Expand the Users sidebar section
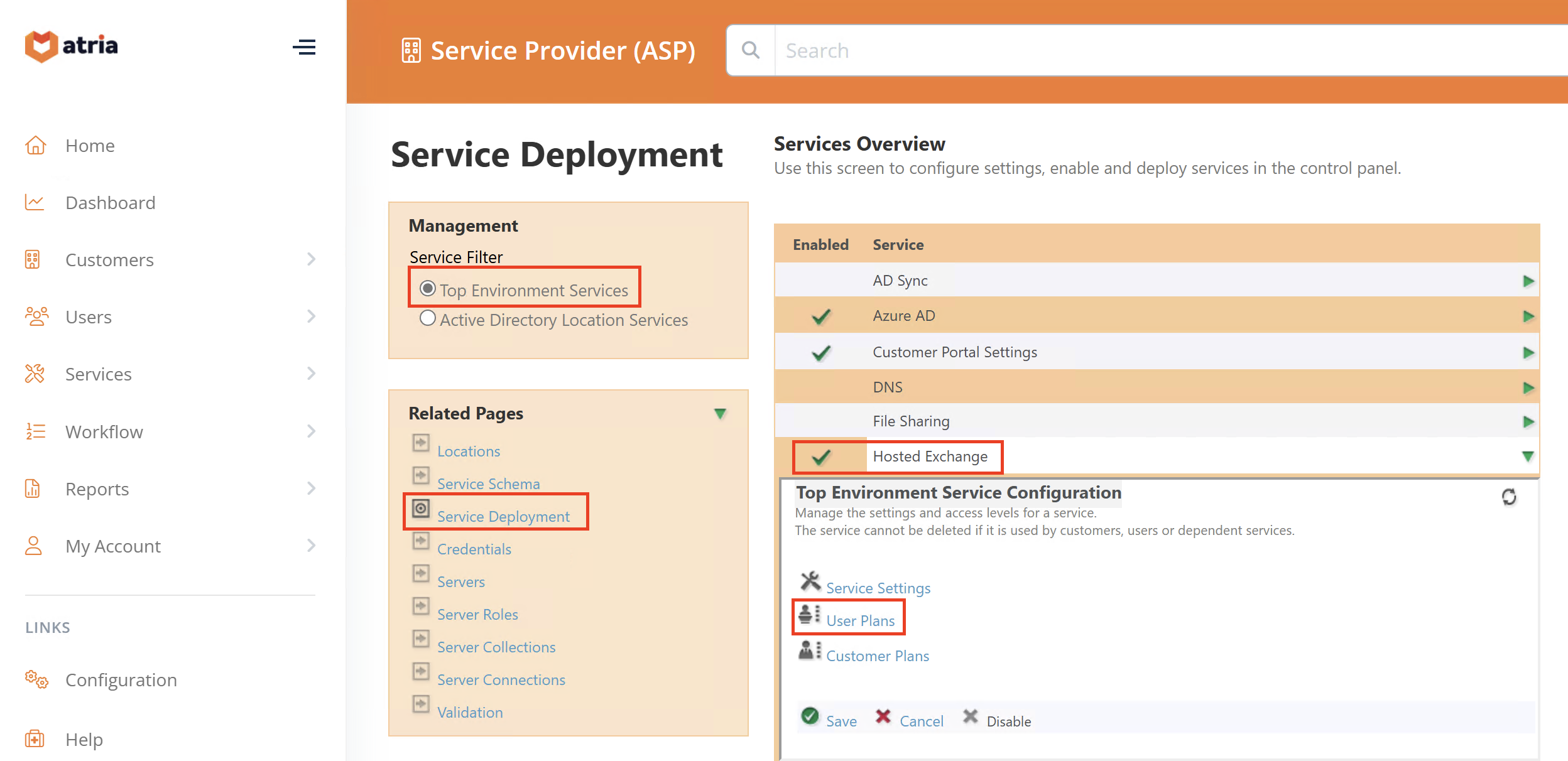 click(x=312, y=316)
